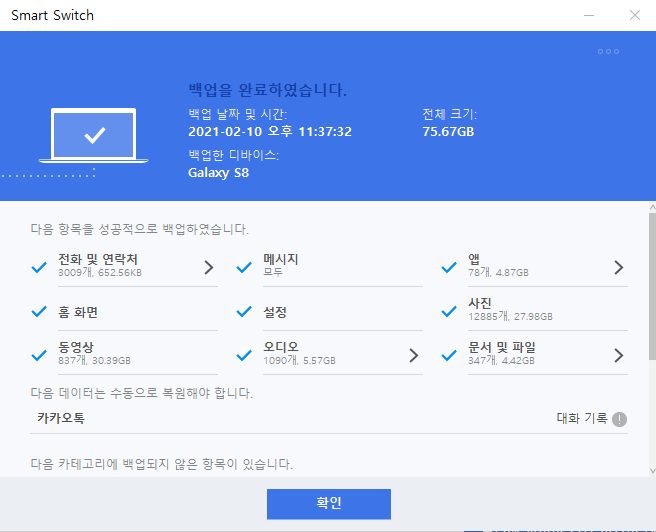Click the 백업을 완료하였습니다. heading
The image size is (656, 532).
pos(268,90)
